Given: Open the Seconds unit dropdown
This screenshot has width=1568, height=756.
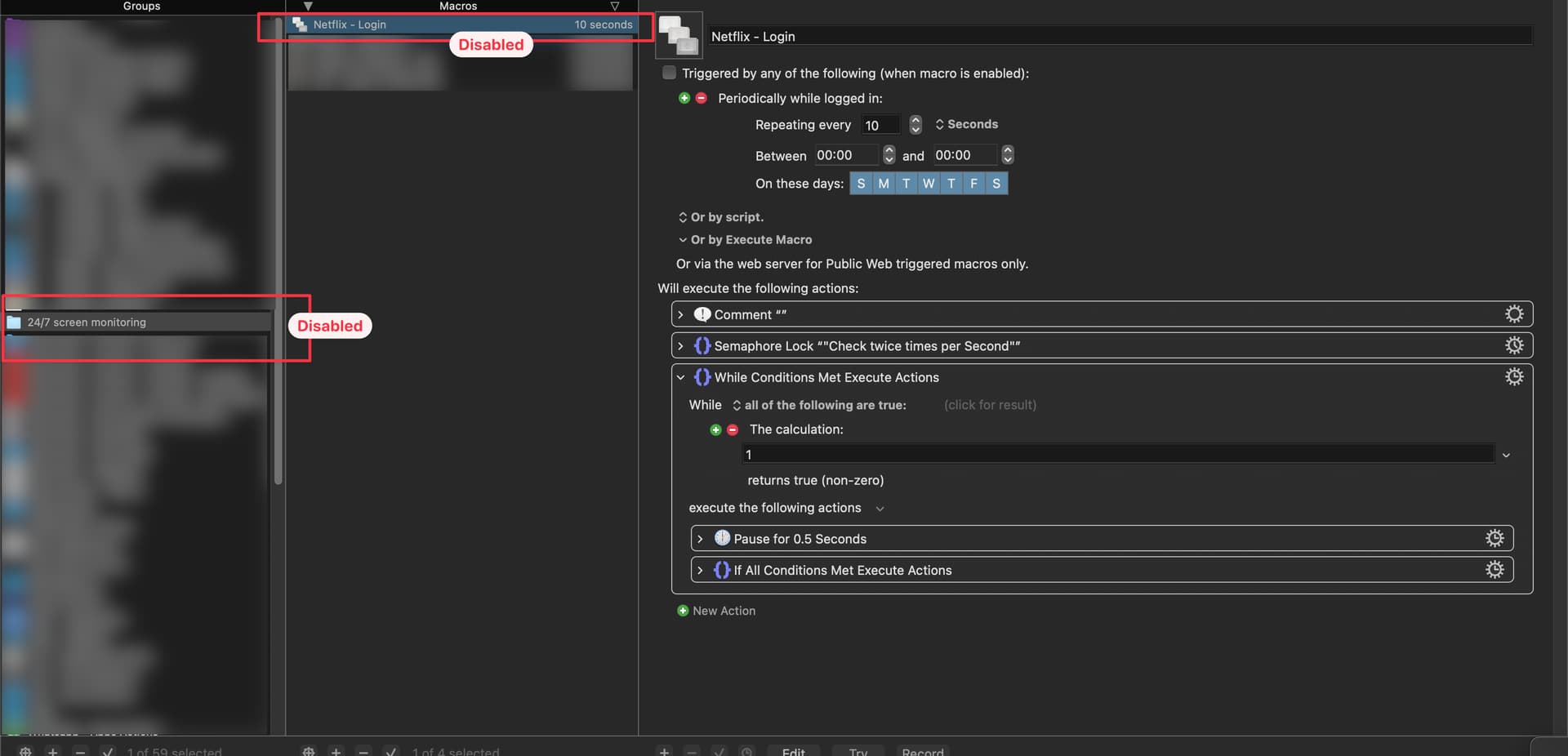Looking at the screenshot, I should [x=967, y=124].
